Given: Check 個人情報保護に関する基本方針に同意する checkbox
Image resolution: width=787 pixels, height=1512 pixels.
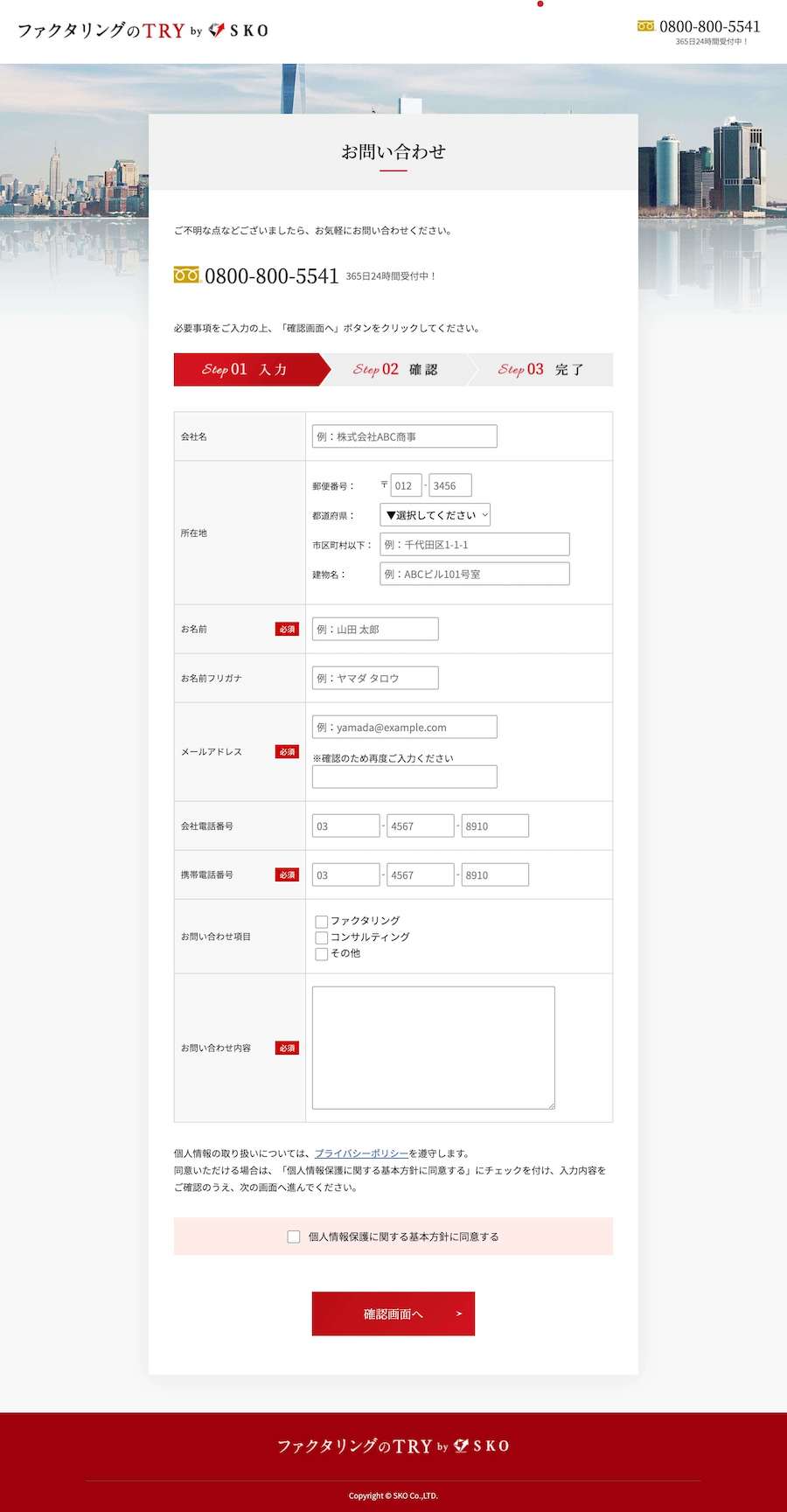Looking at the screenshot, I should click(294, 1237).
